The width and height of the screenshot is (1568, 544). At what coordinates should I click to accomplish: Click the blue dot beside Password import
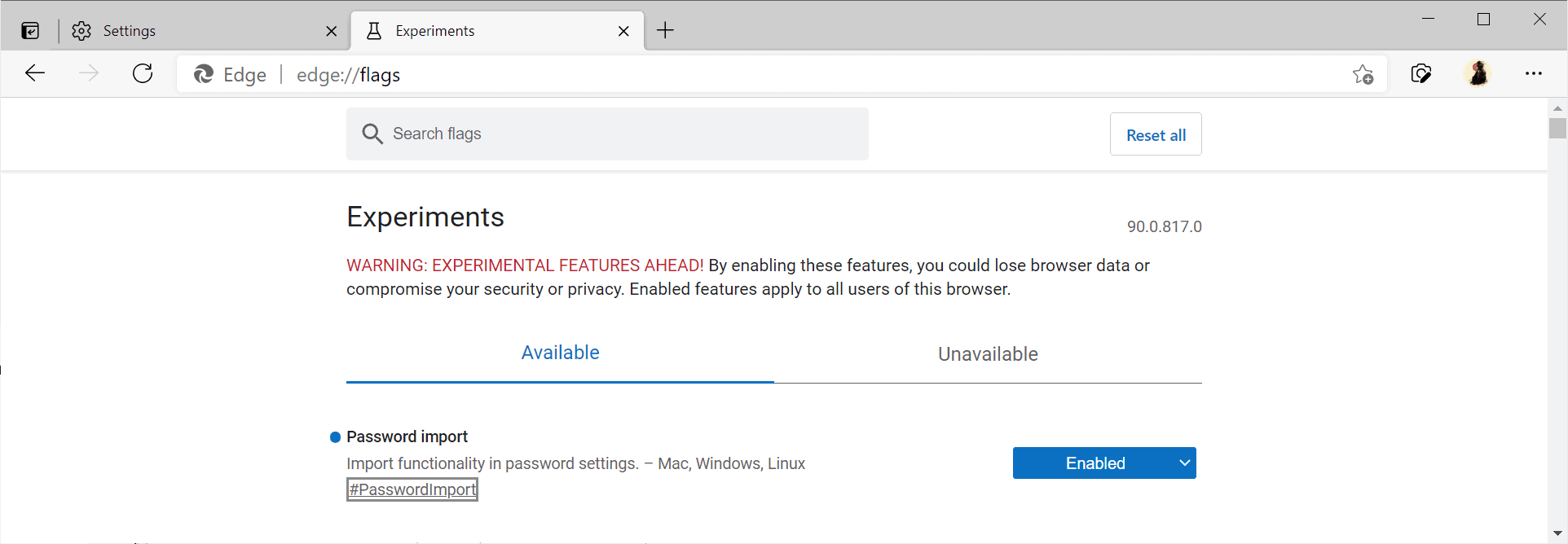tap(335, 437)
